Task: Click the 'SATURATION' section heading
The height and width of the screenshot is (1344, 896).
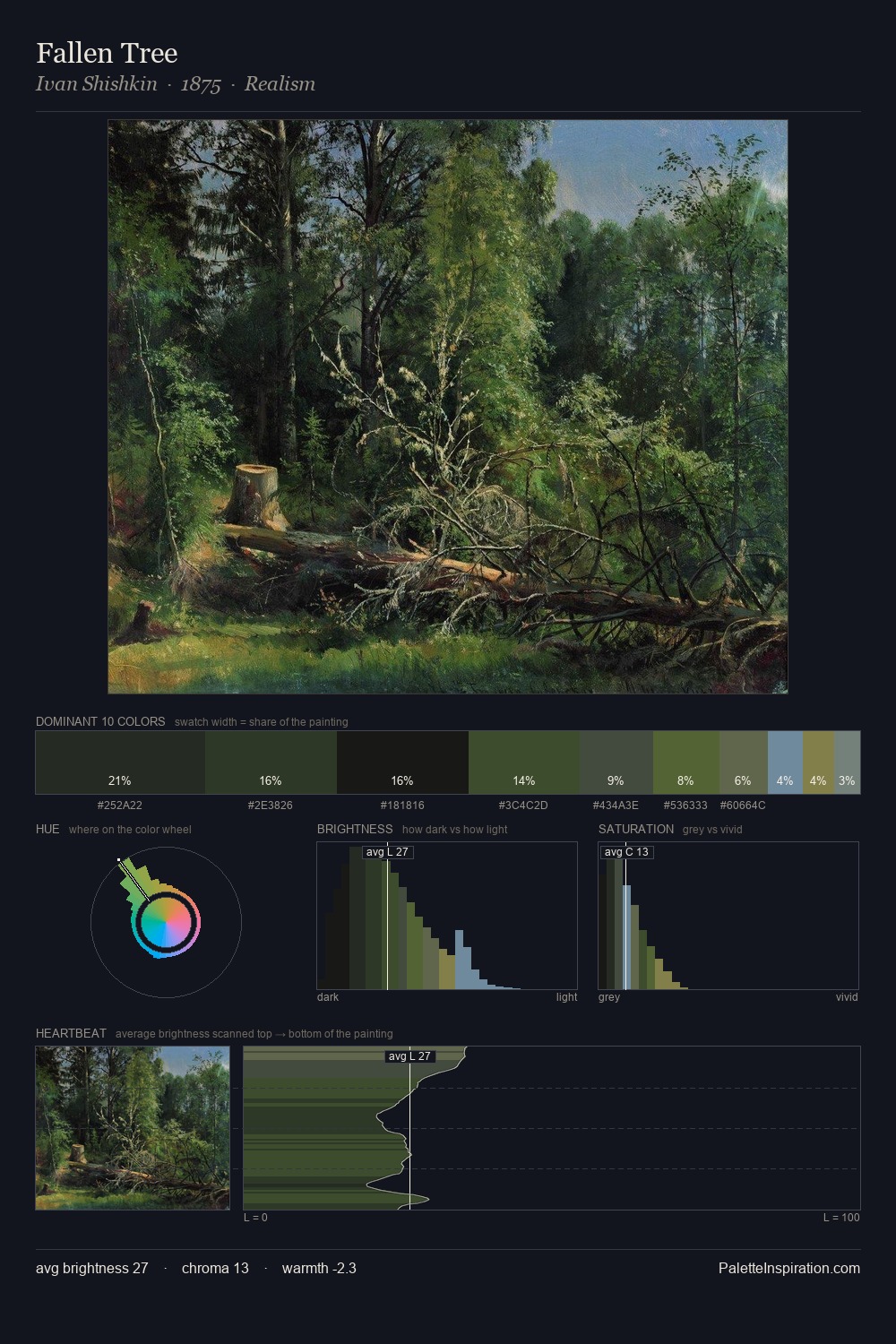Action: [636, 829]
